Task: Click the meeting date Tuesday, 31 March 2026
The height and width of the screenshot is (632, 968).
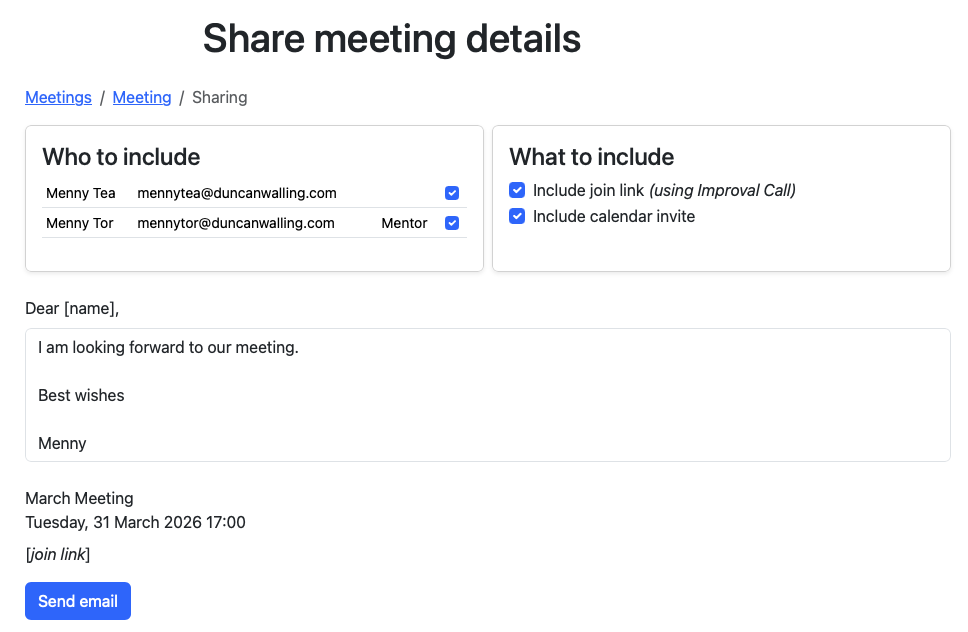Action: click(135, 522)
